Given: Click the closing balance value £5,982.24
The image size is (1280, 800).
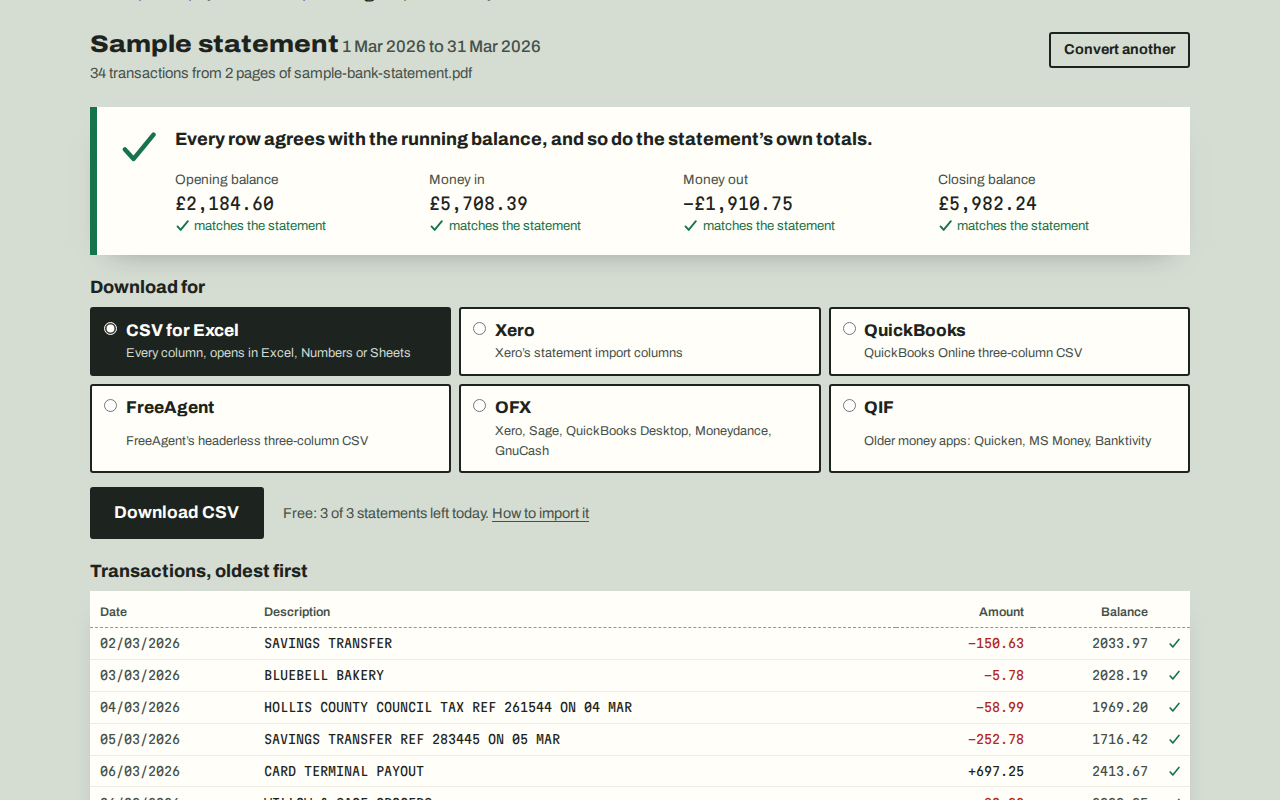Looking at the screenshot, I should click(988, 204).
